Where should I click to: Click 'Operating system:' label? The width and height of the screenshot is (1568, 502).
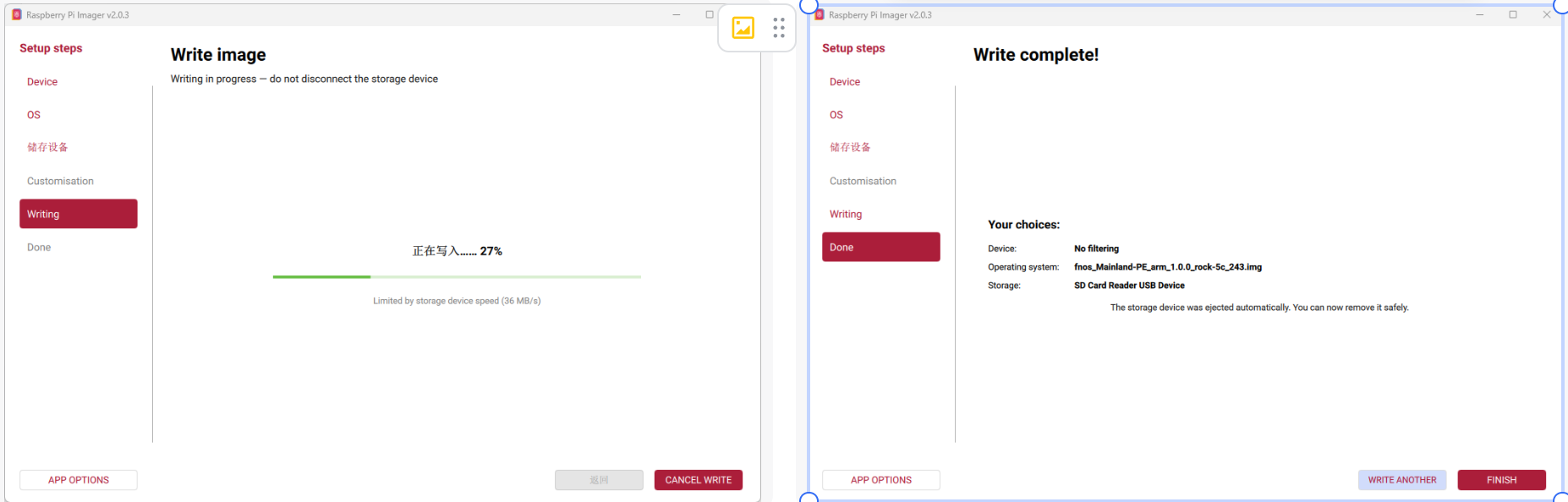pos(1023,267)
